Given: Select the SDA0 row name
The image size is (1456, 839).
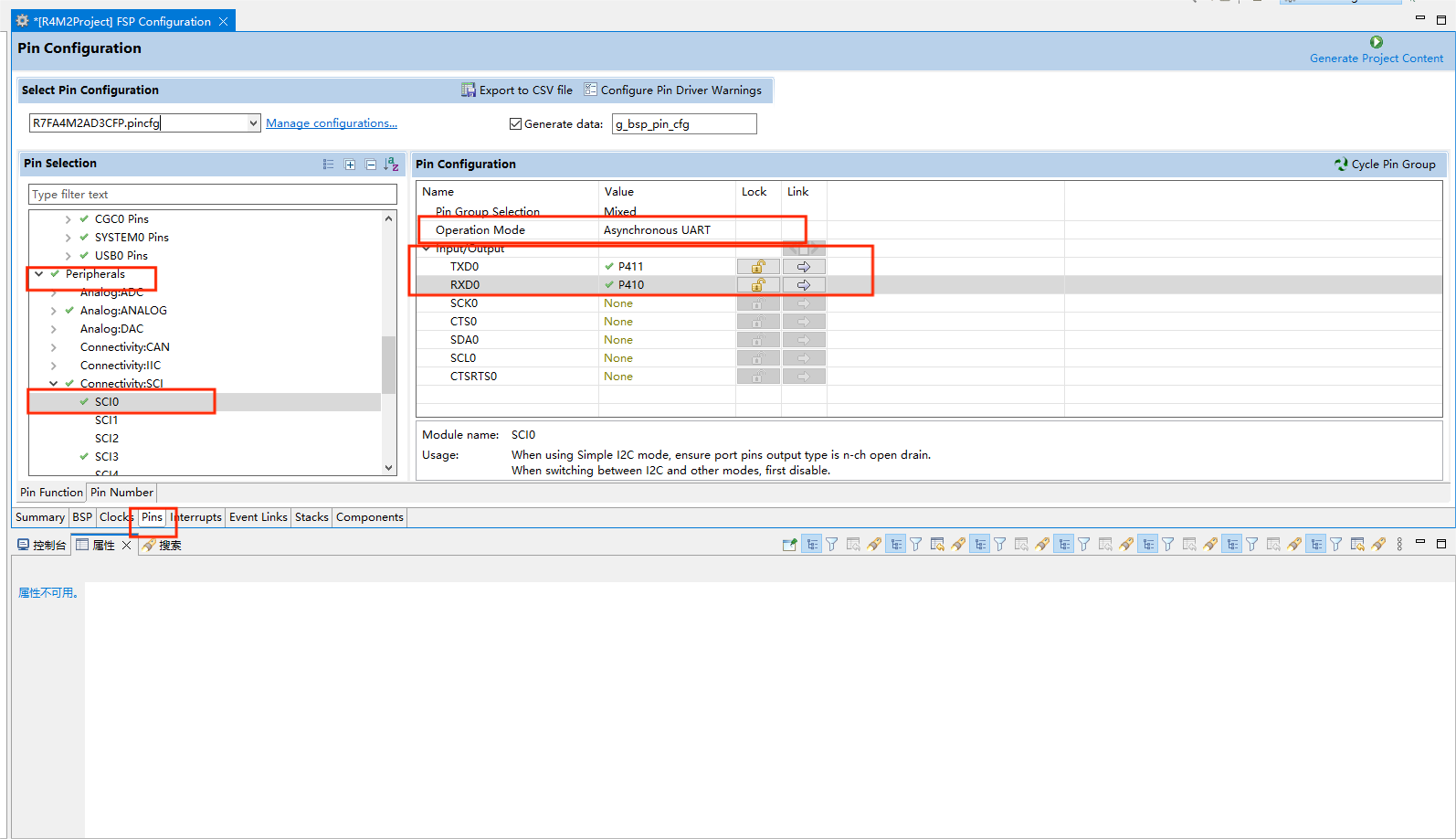Looking at the screenshot, I should coord(464,340).
